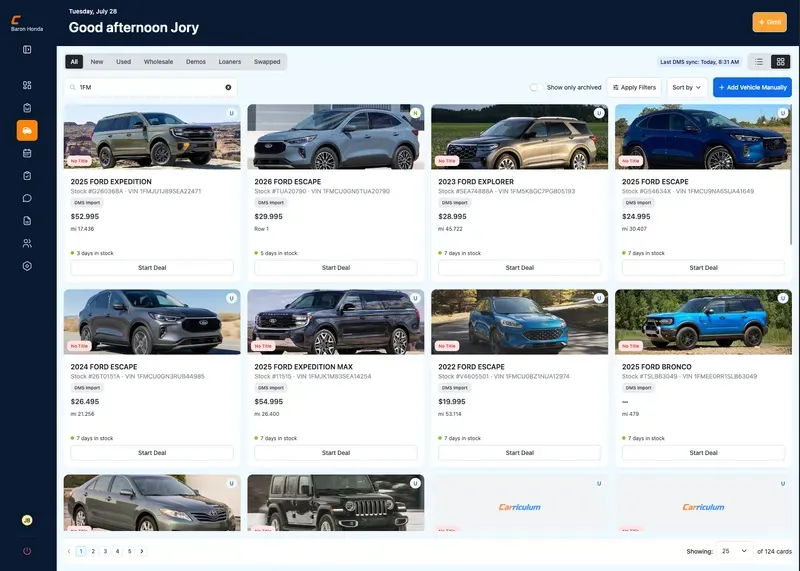Start Deal on 2025 Ford Escape

coord(703,268)
